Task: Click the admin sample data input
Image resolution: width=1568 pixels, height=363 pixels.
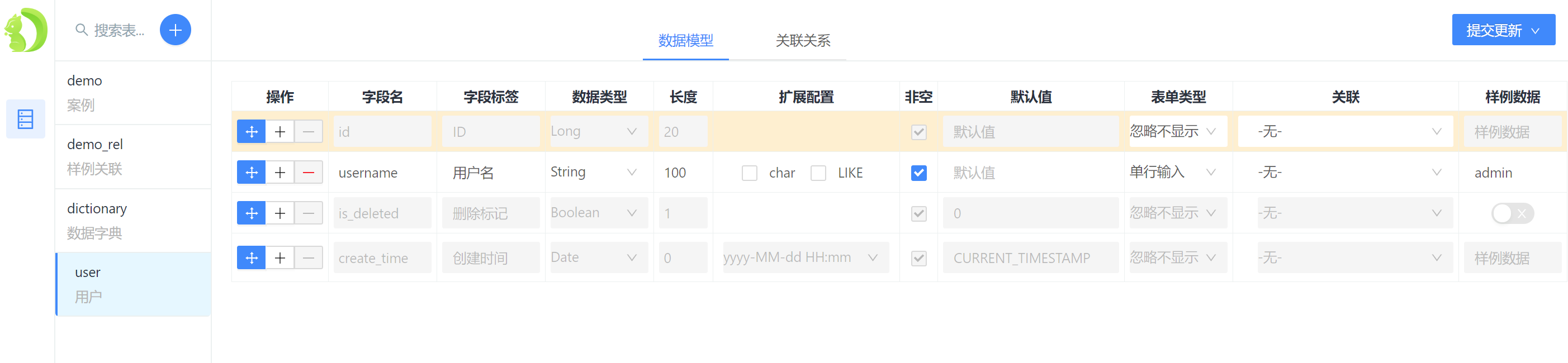Action: click(1512, 173)
